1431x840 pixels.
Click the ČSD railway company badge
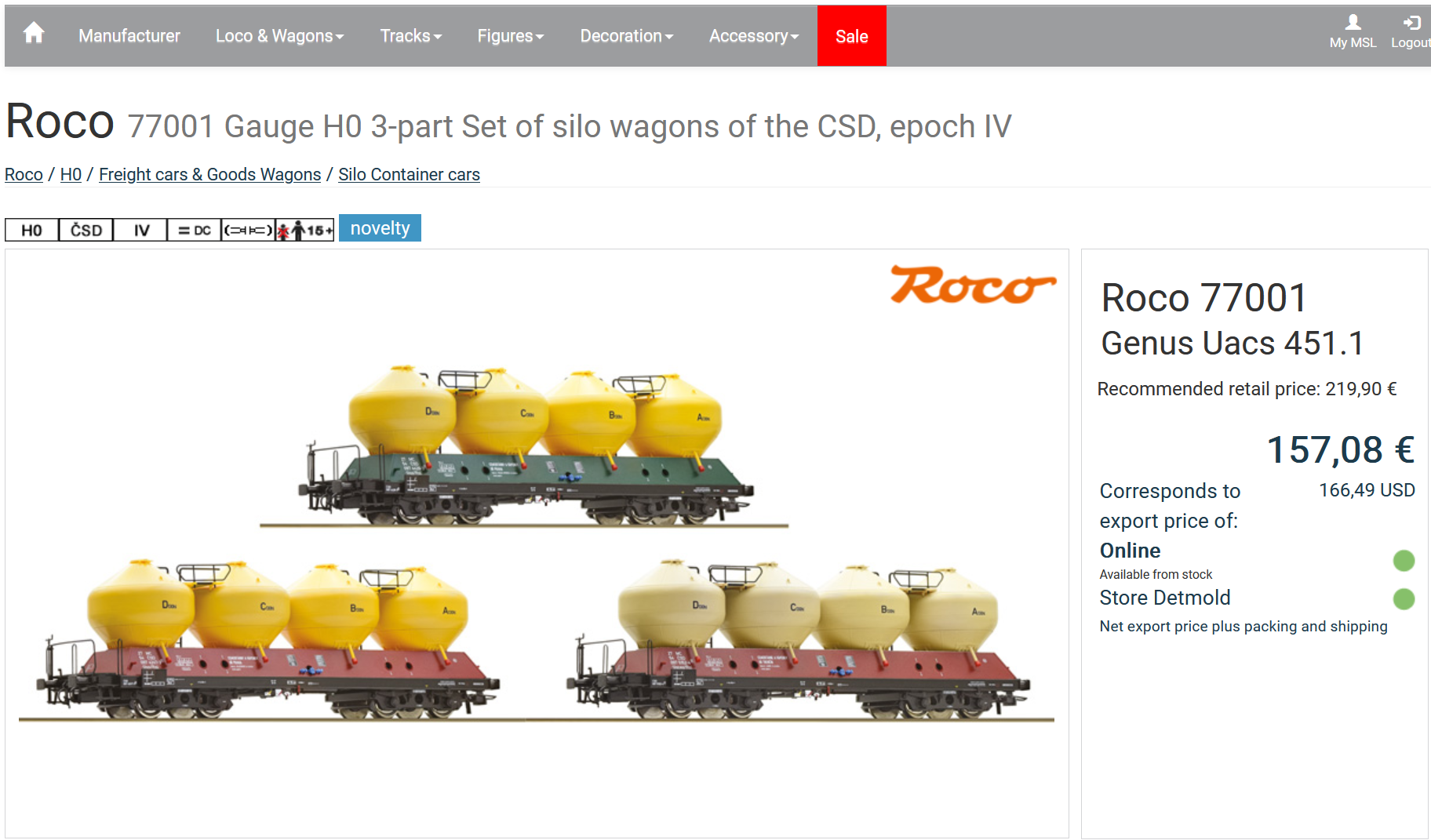tap(86, 230)
